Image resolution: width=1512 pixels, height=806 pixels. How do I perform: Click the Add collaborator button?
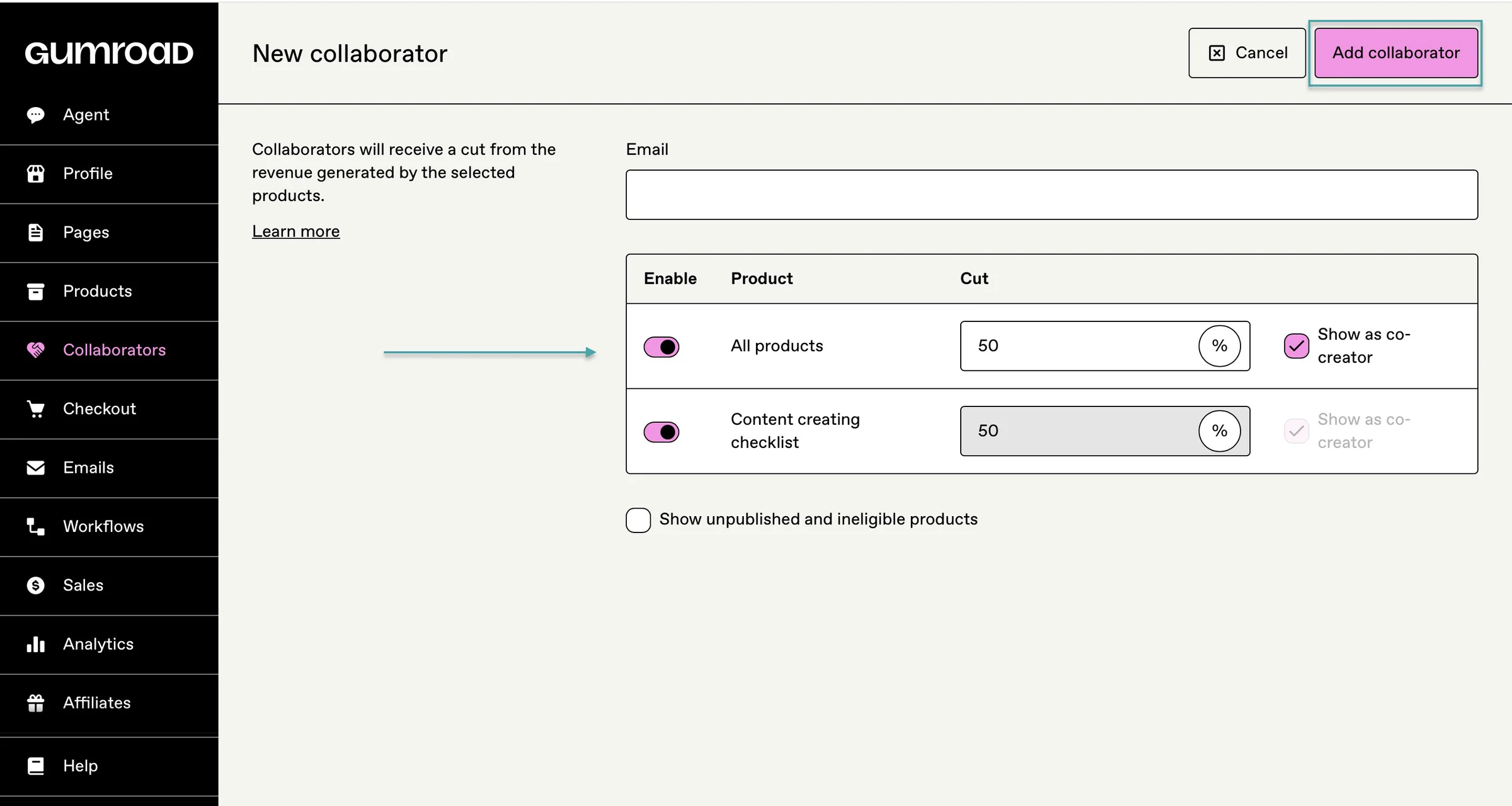1396,53
